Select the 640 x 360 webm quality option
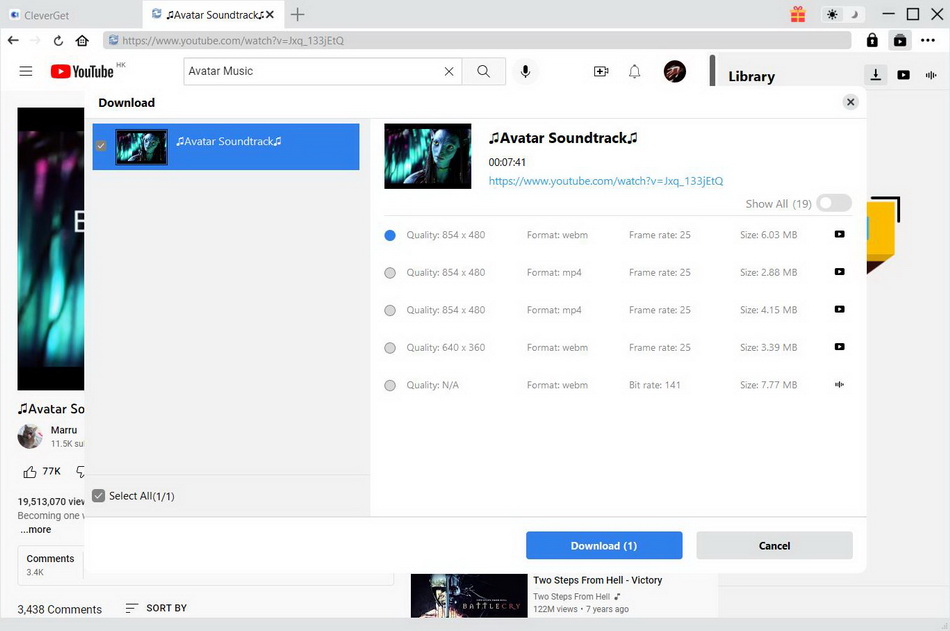Screen dimensions: 950x631 [x=390, y=348]
